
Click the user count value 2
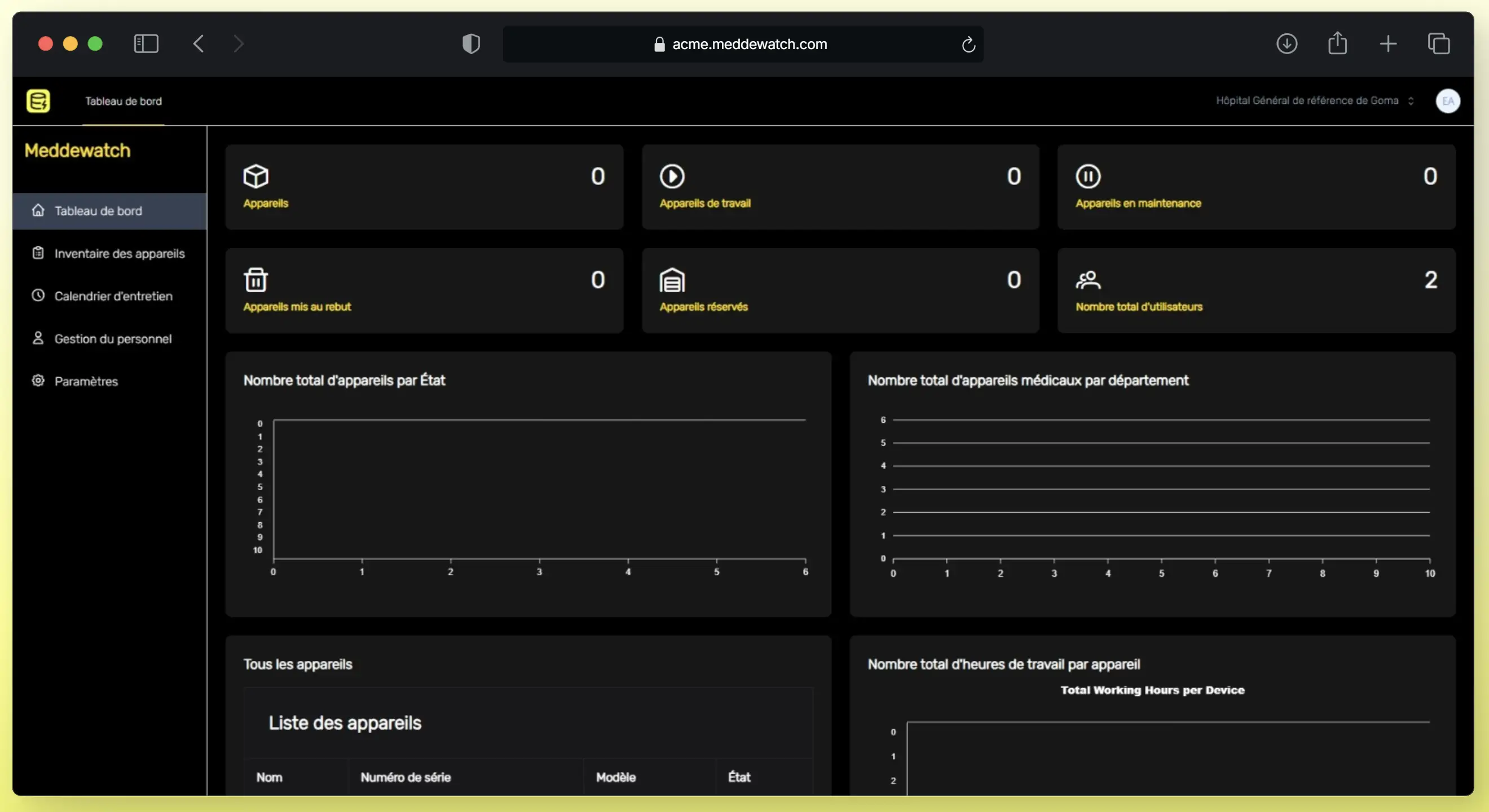(1430, 280)
